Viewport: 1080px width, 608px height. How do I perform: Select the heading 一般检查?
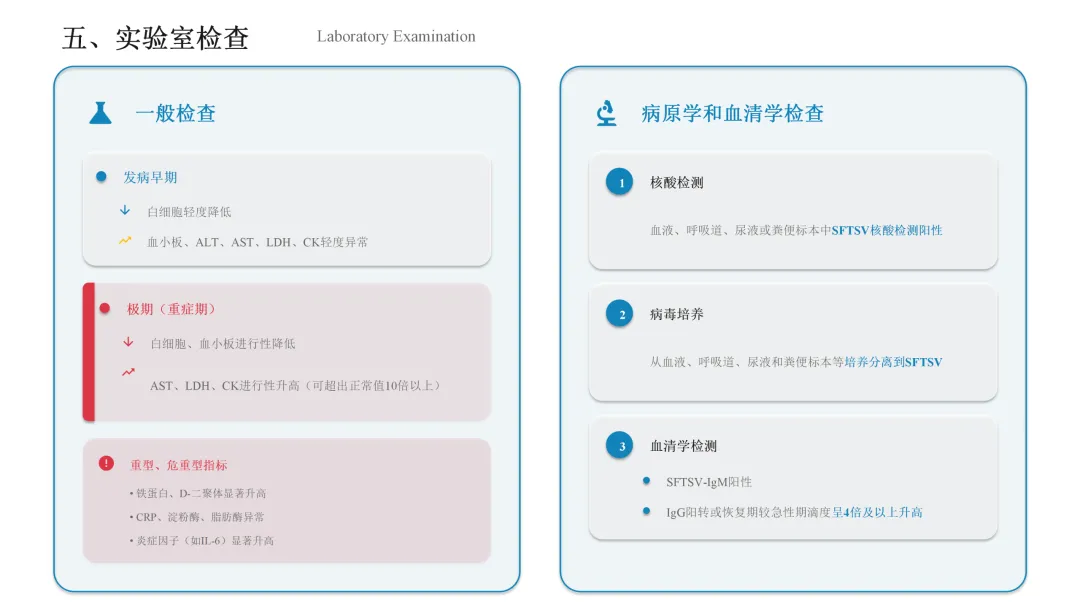[176, 114]
